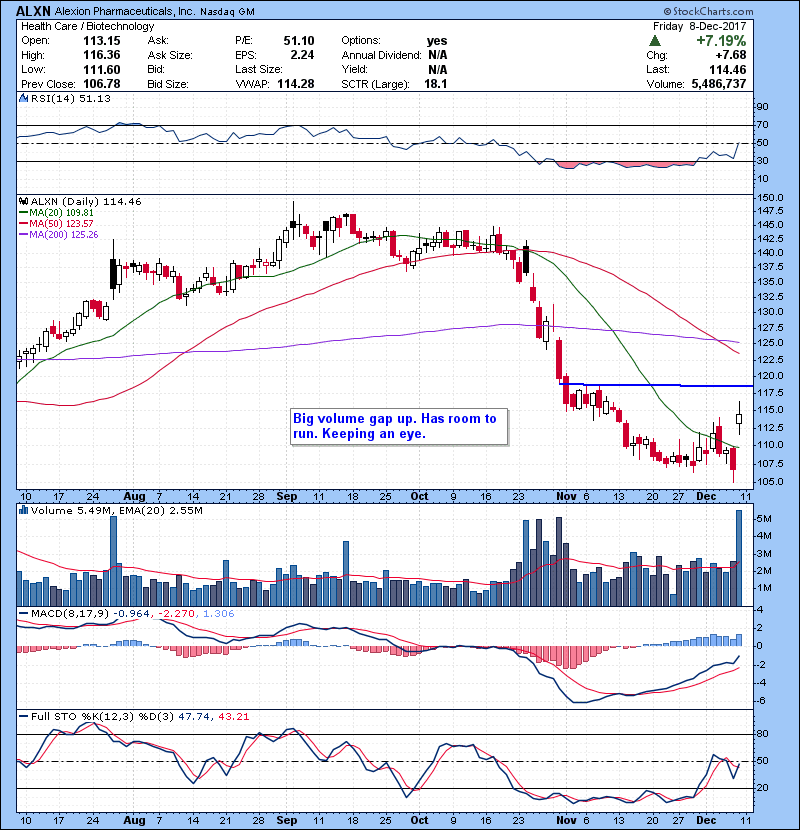
Task: Select the +7.19% percent change
Action: (721, 41)
